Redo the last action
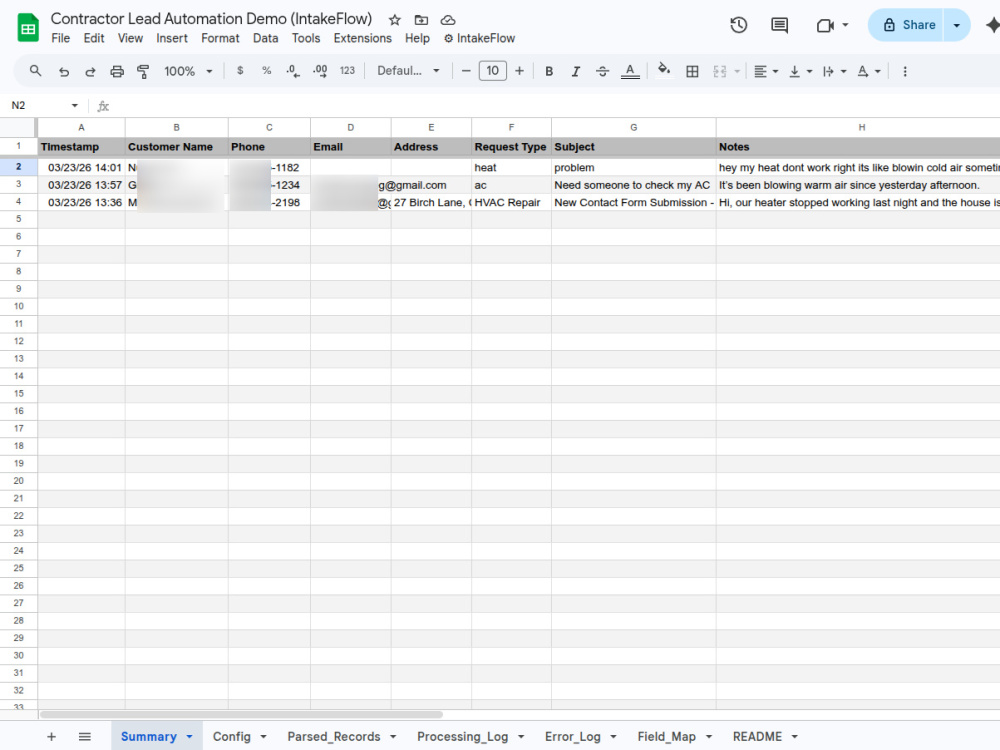The height and width of the screenshot is (750, 1000). pyautogui.click(x=90, y=71)
